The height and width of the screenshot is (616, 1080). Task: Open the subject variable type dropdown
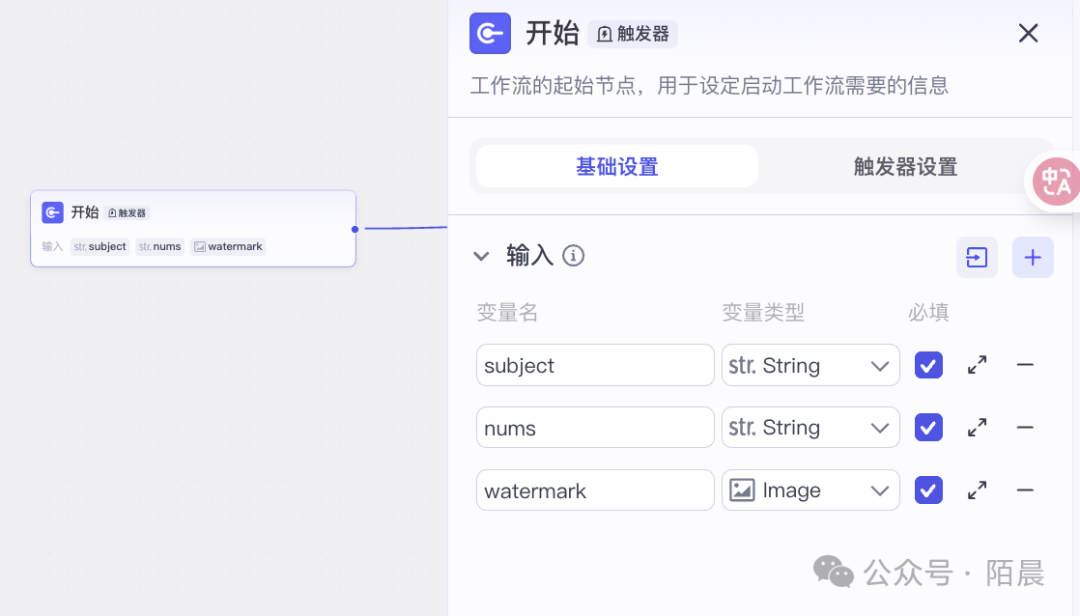click(810, 365)
